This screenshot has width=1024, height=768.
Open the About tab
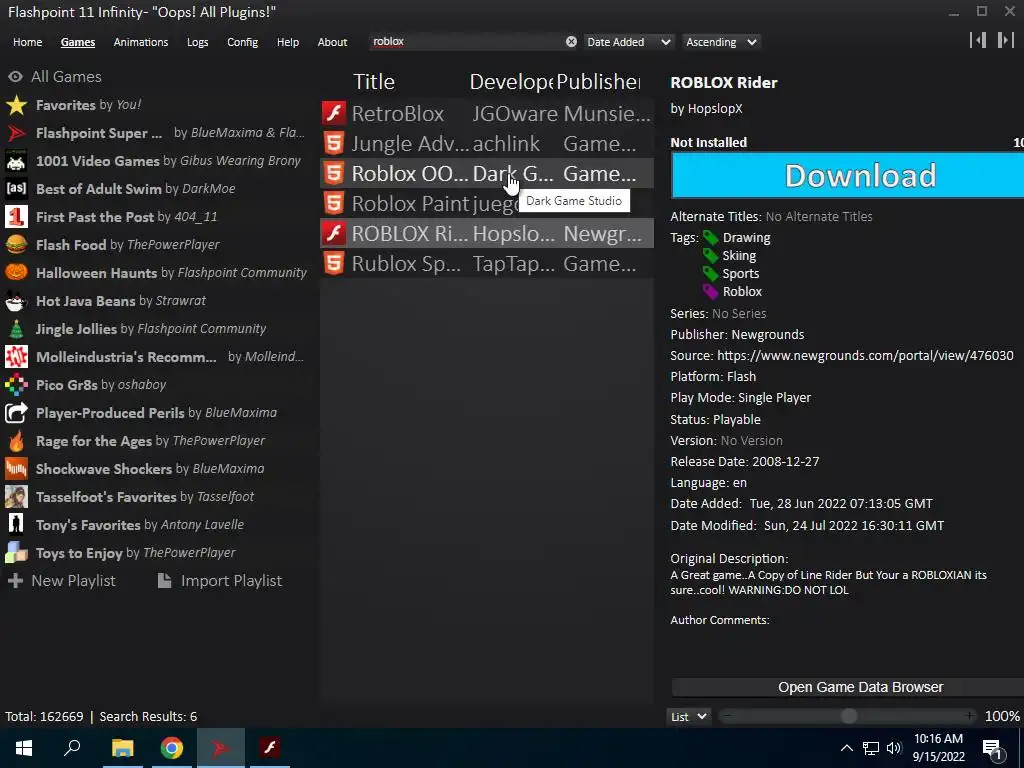click(x=332, y=42)
